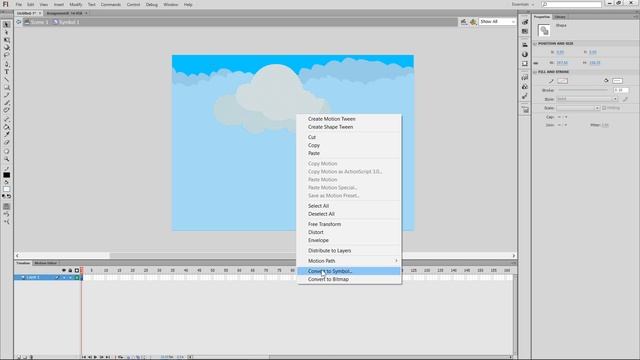Open the Swatches panel icon
This screenshot has height=360, width=640.
pos(525,31)
